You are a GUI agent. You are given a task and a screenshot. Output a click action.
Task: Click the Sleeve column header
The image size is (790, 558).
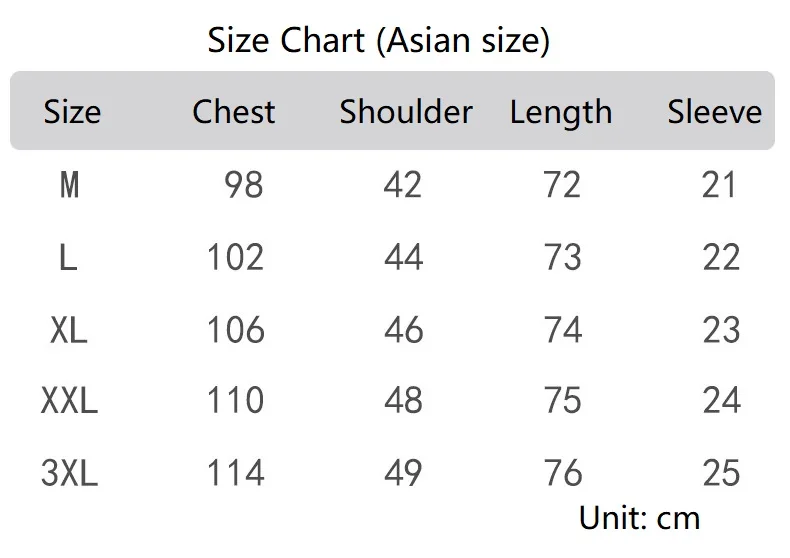coord(714,112)
